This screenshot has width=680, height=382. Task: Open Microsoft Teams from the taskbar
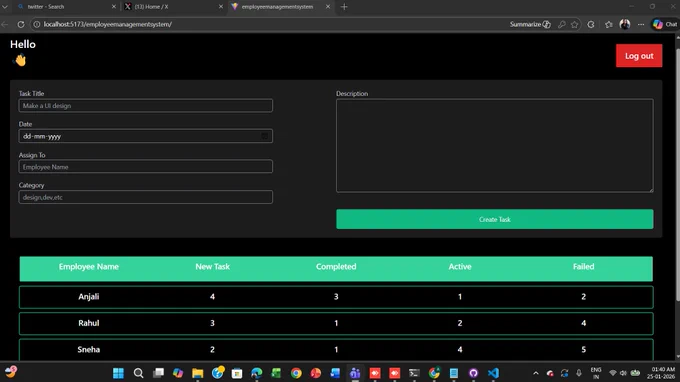tap(355, 373)
